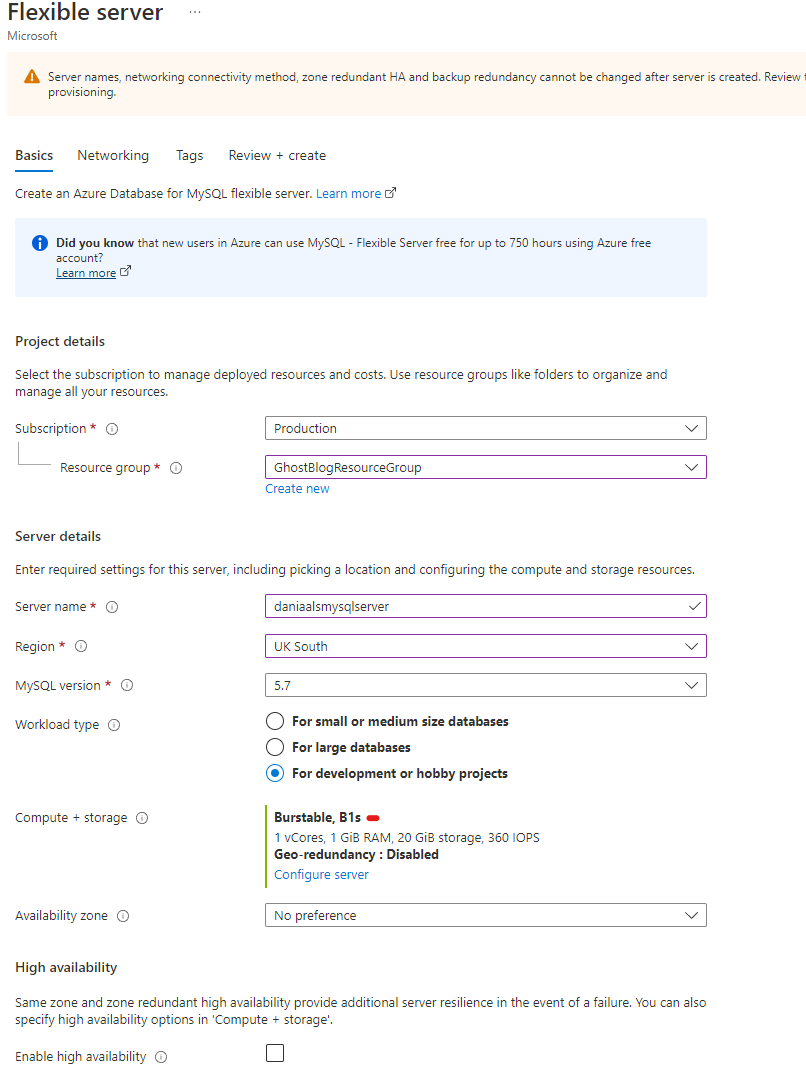This screenshot has width=806, height=1079.
Task: Select For large databases workload type
Action: click(275, 747)
